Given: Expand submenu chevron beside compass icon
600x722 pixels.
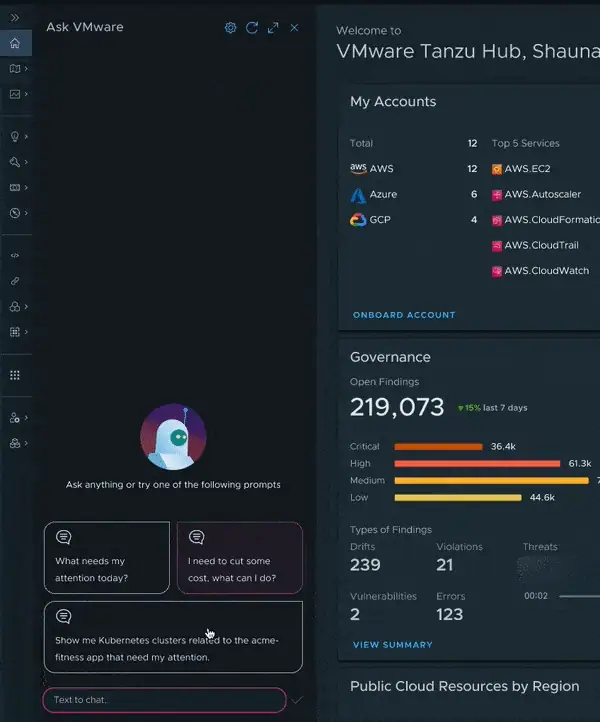Looking at the screenshot, I should click(x=26, y=213).
